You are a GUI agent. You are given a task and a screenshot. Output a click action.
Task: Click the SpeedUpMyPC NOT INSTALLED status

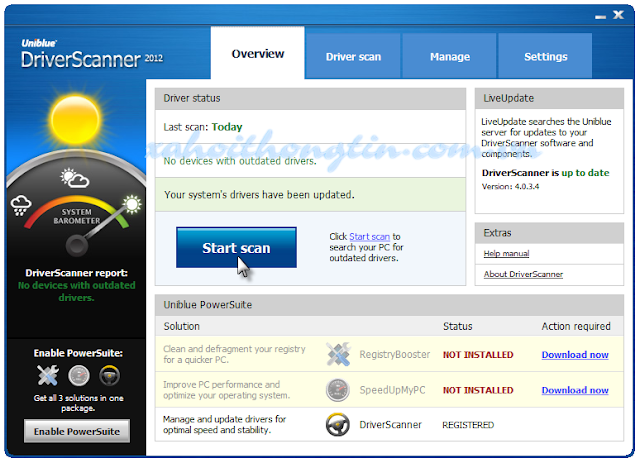478,390
